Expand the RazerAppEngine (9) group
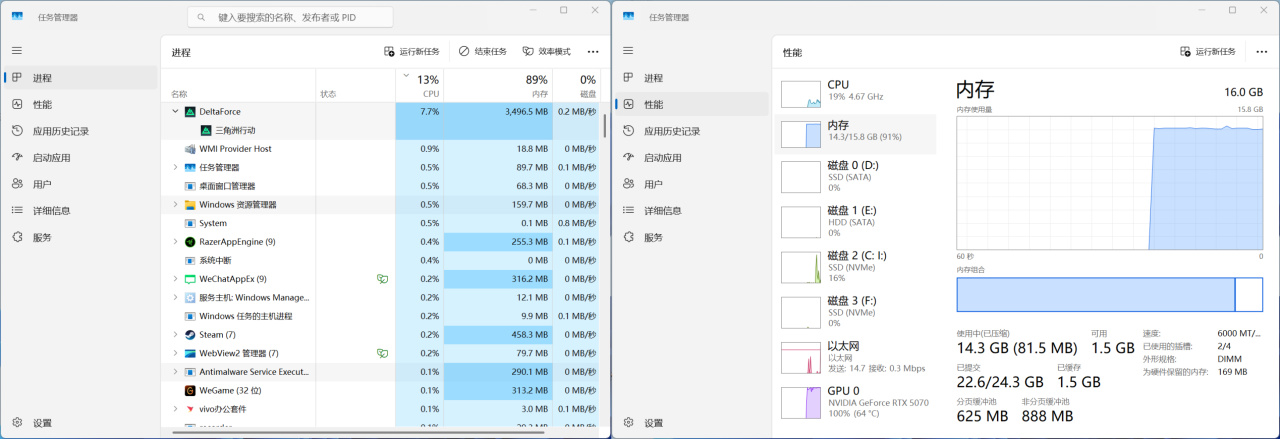Image resolution: width=1280 pixels, height=439 pixels. 176,242
